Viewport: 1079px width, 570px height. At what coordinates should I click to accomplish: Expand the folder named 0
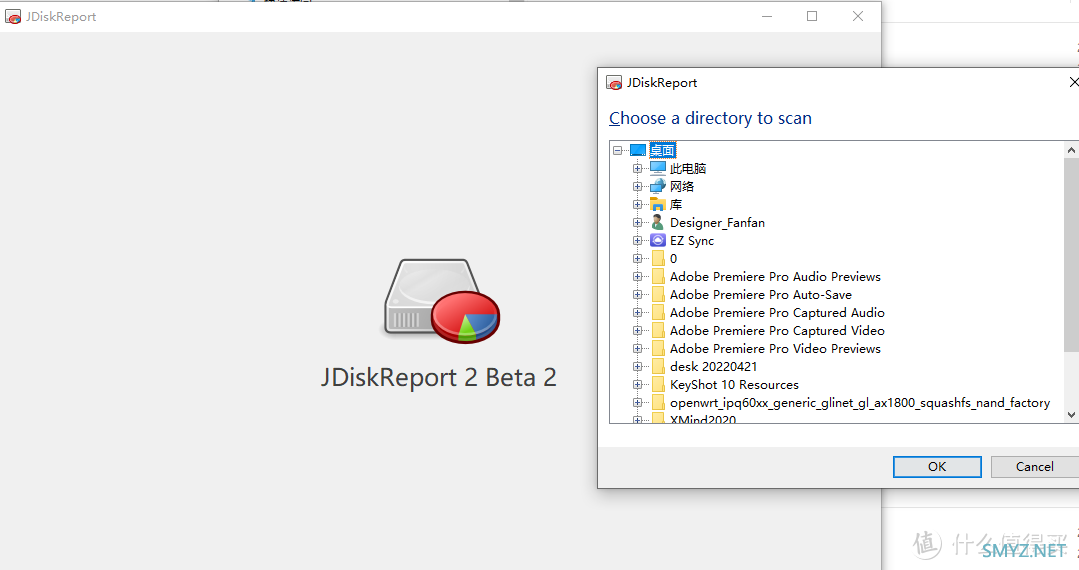(637, 258)
